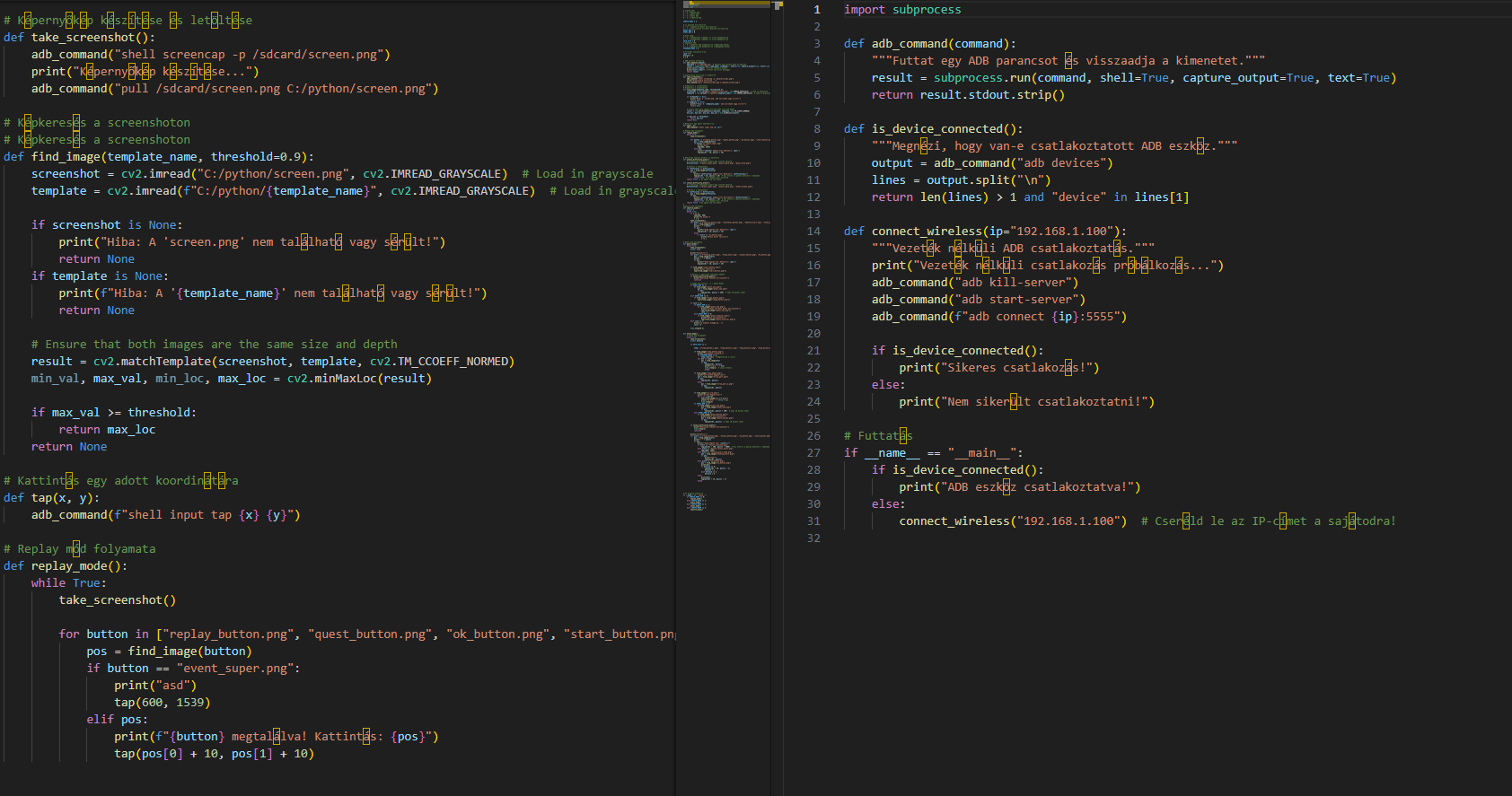The width and height of the screenshot is (1512, 796).
Task: Click the "__main__" string on line 27
Action: pos(982,453)
